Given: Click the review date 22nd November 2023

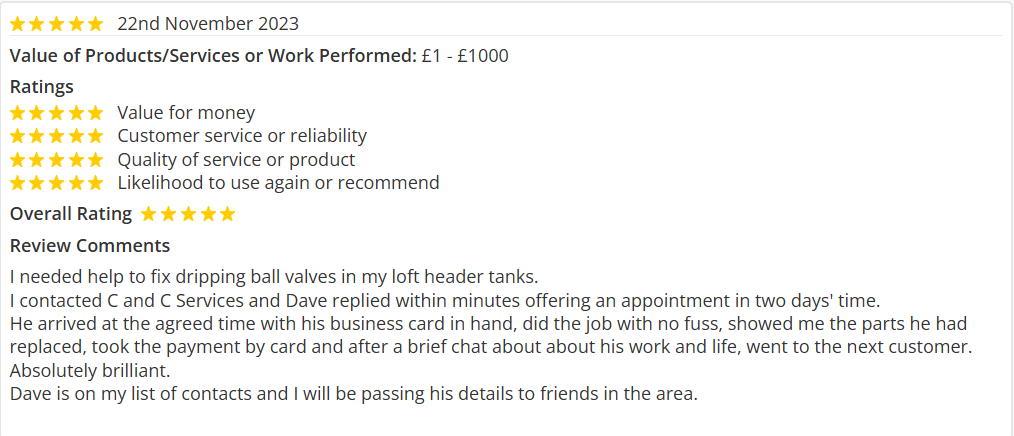Looking at the screenshot, I should coord(207,23).
